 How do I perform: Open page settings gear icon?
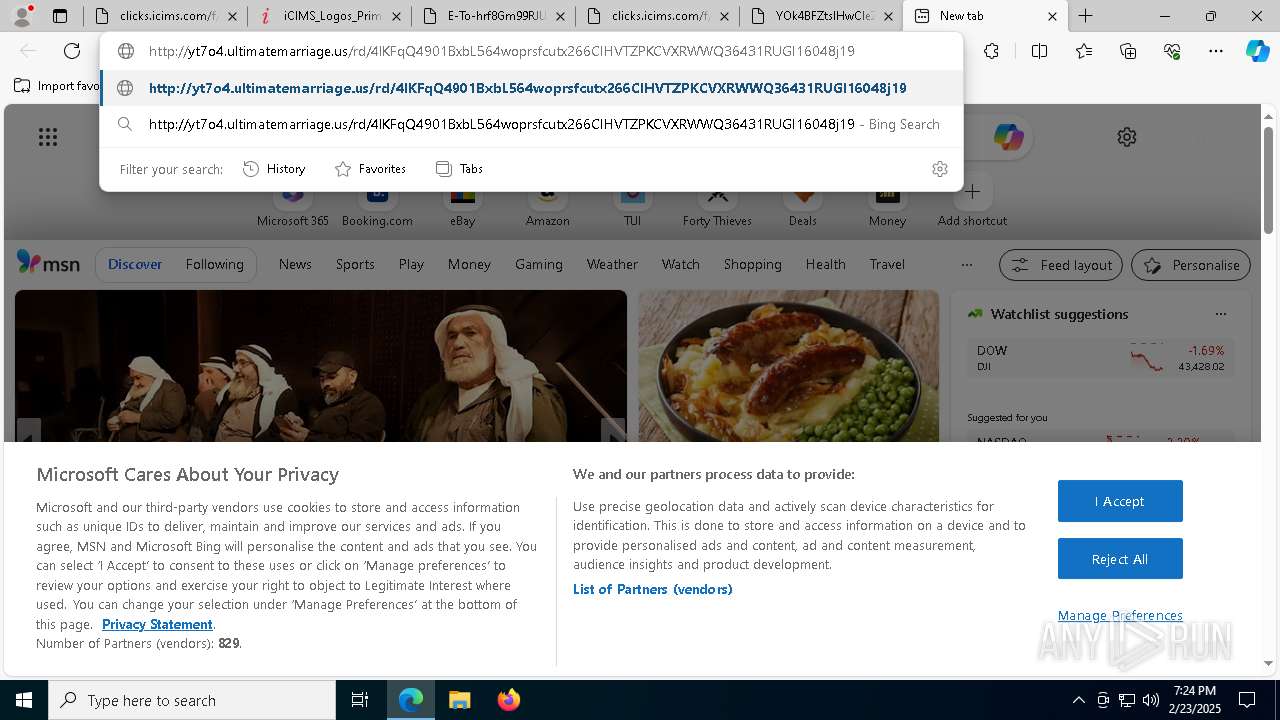coord(1127,137)
